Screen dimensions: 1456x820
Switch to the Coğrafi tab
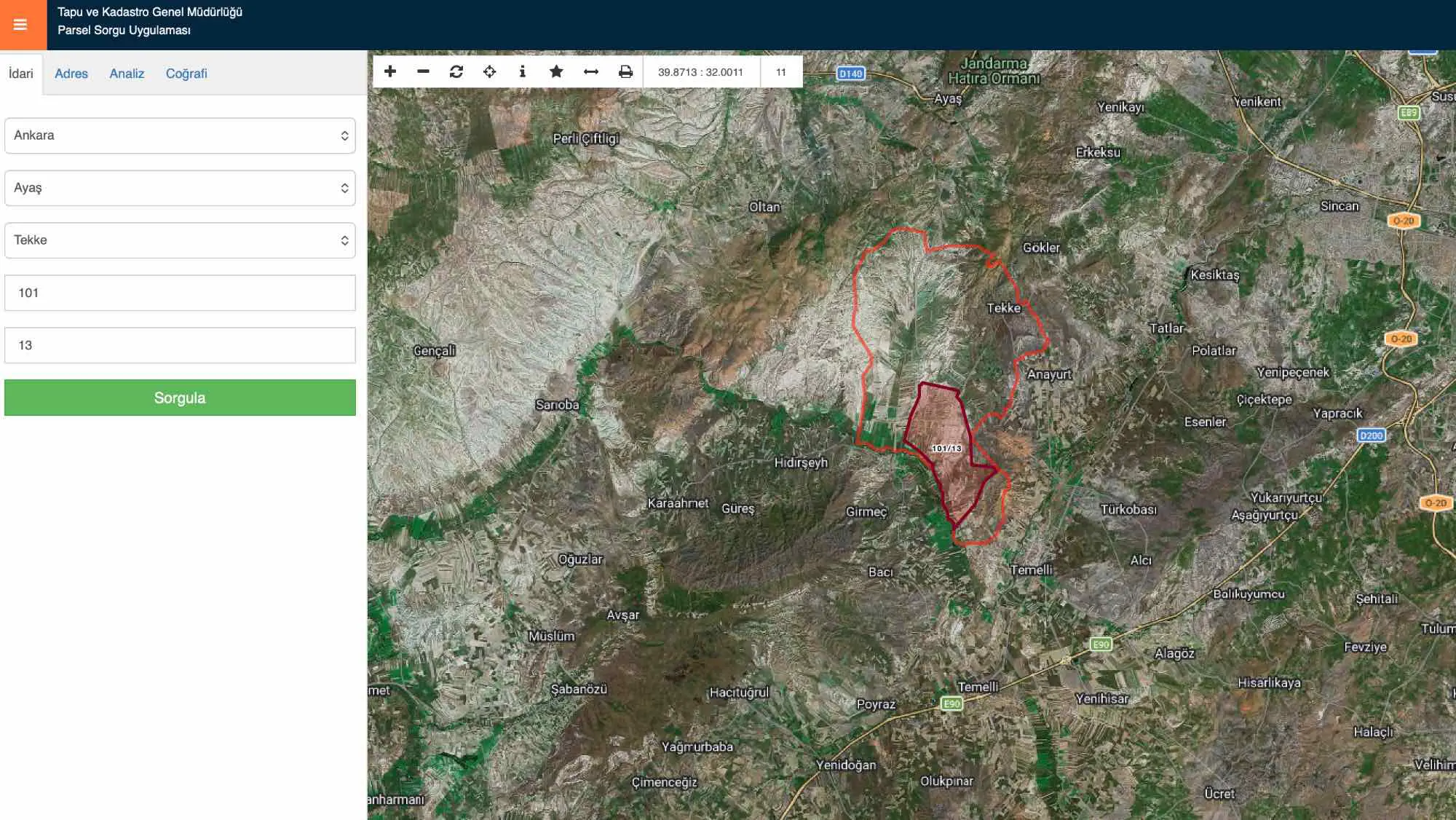click(186, 74)
